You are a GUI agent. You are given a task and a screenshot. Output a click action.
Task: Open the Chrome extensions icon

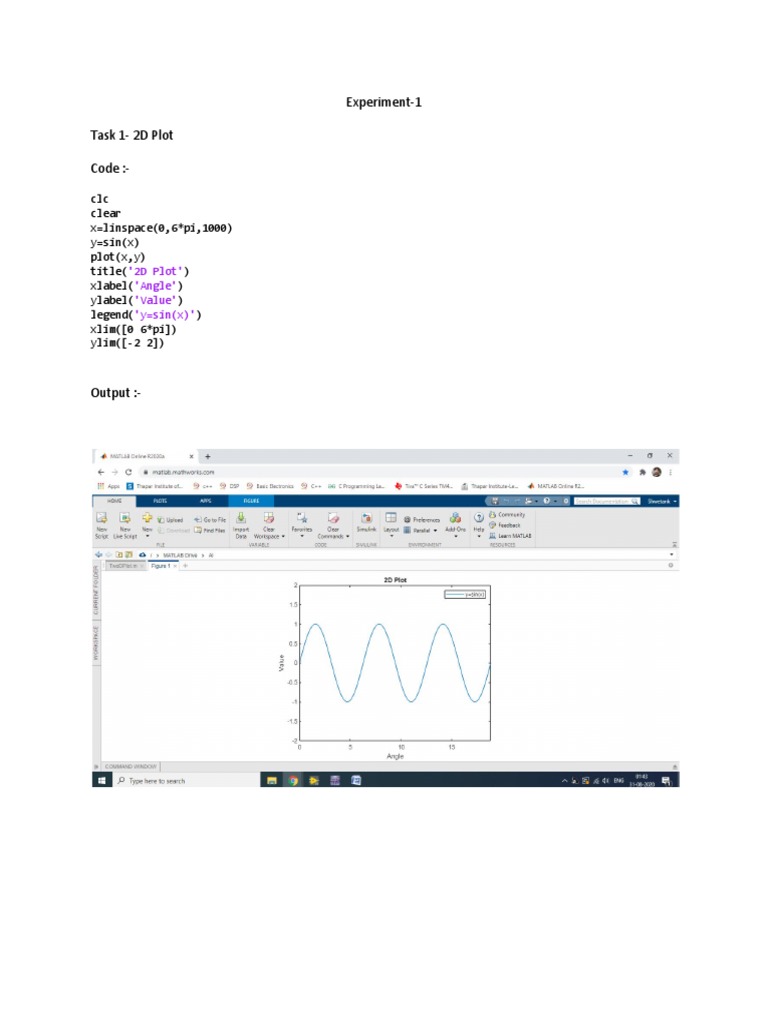tap(643, 472)
